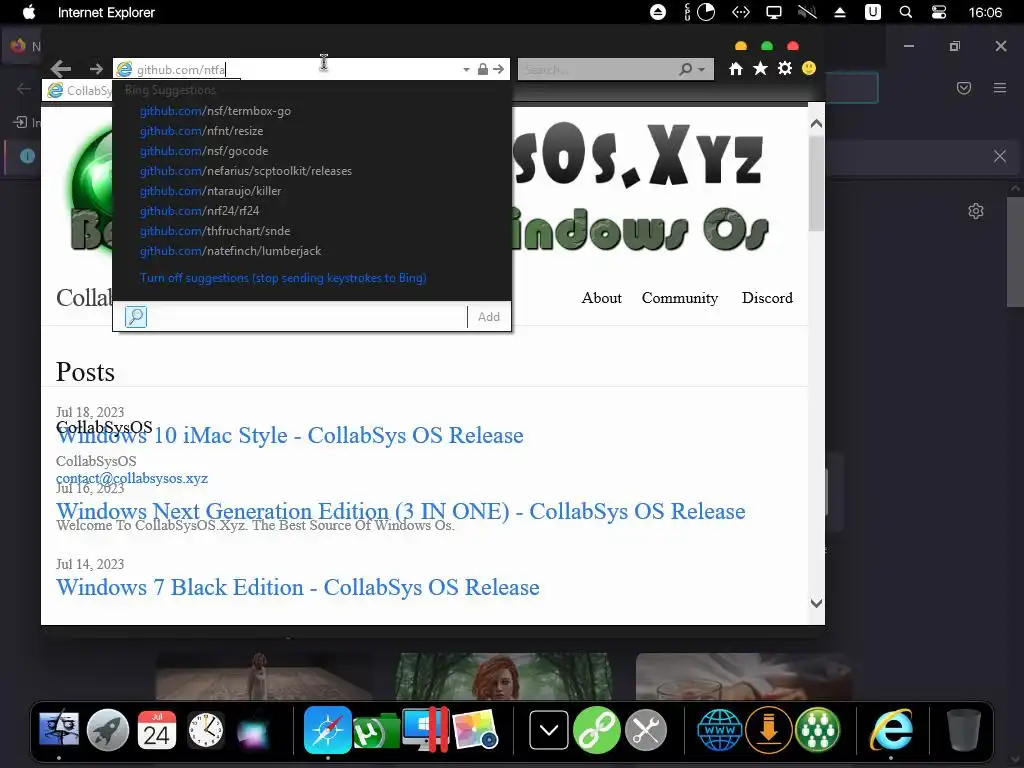Open the Internet Explorer menu bar item

106,12
